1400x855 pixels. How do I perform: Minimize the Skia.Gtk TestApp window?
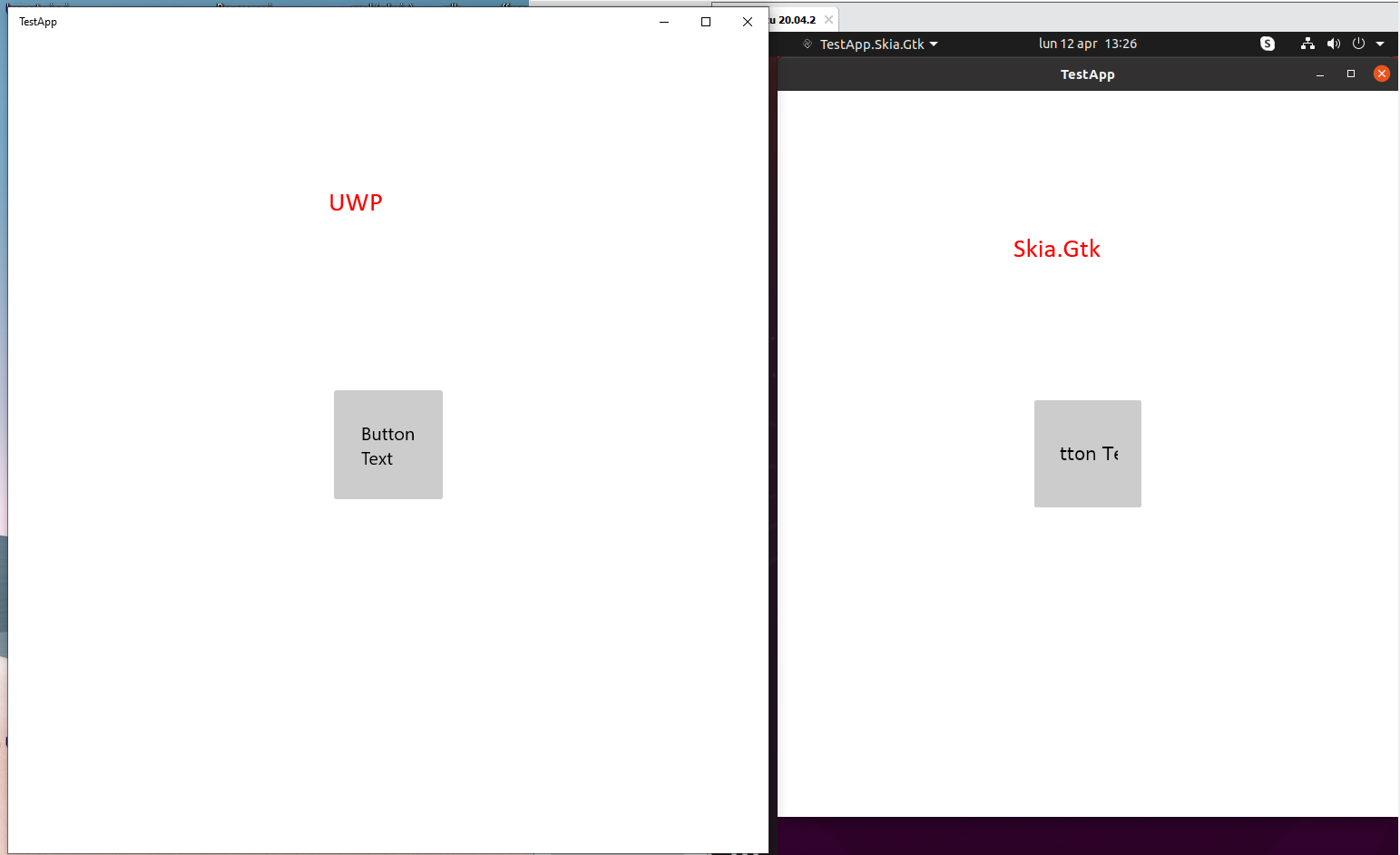(1319, 74)
